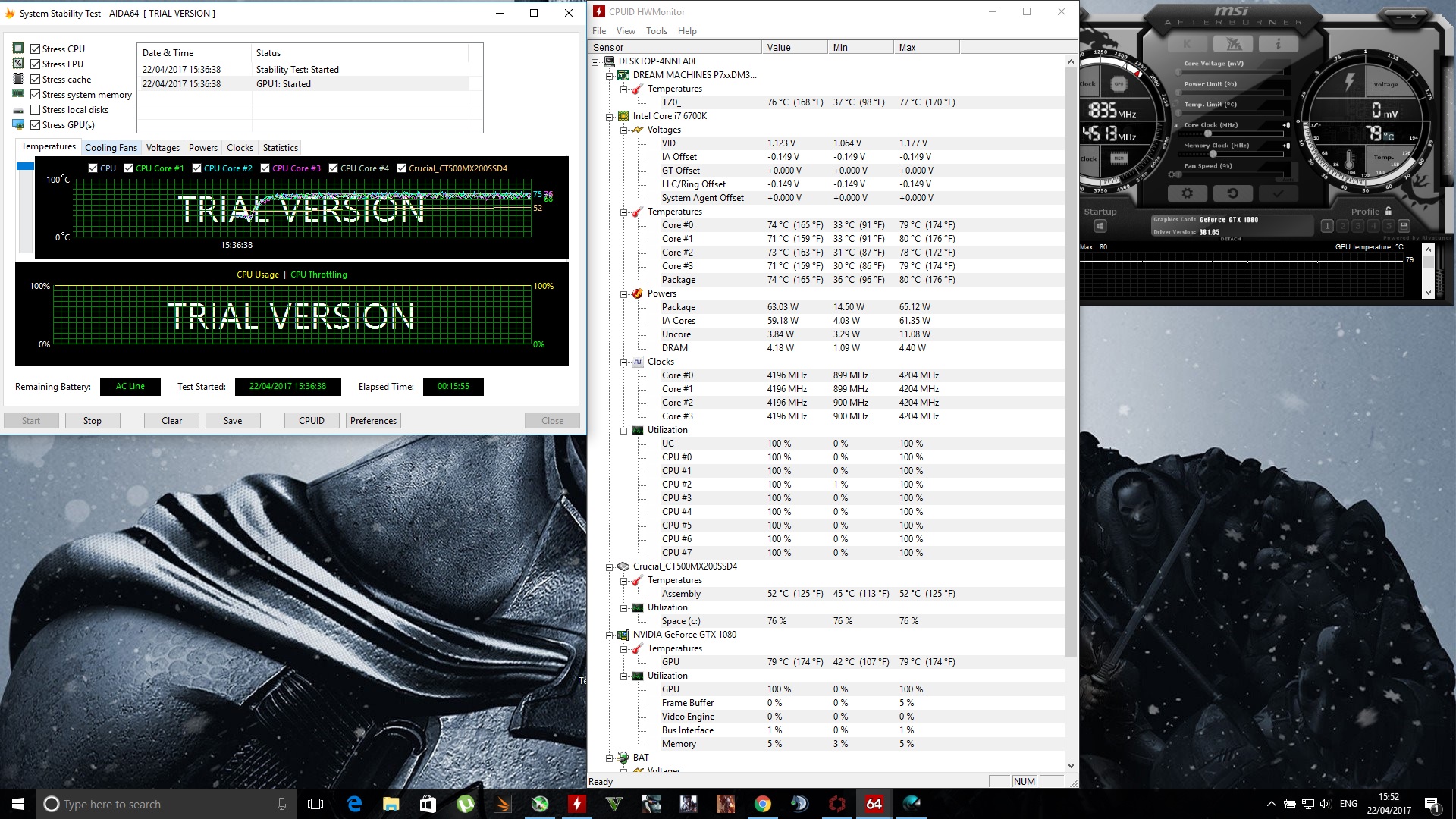Switch to Statistics tab

pos(281,148)
